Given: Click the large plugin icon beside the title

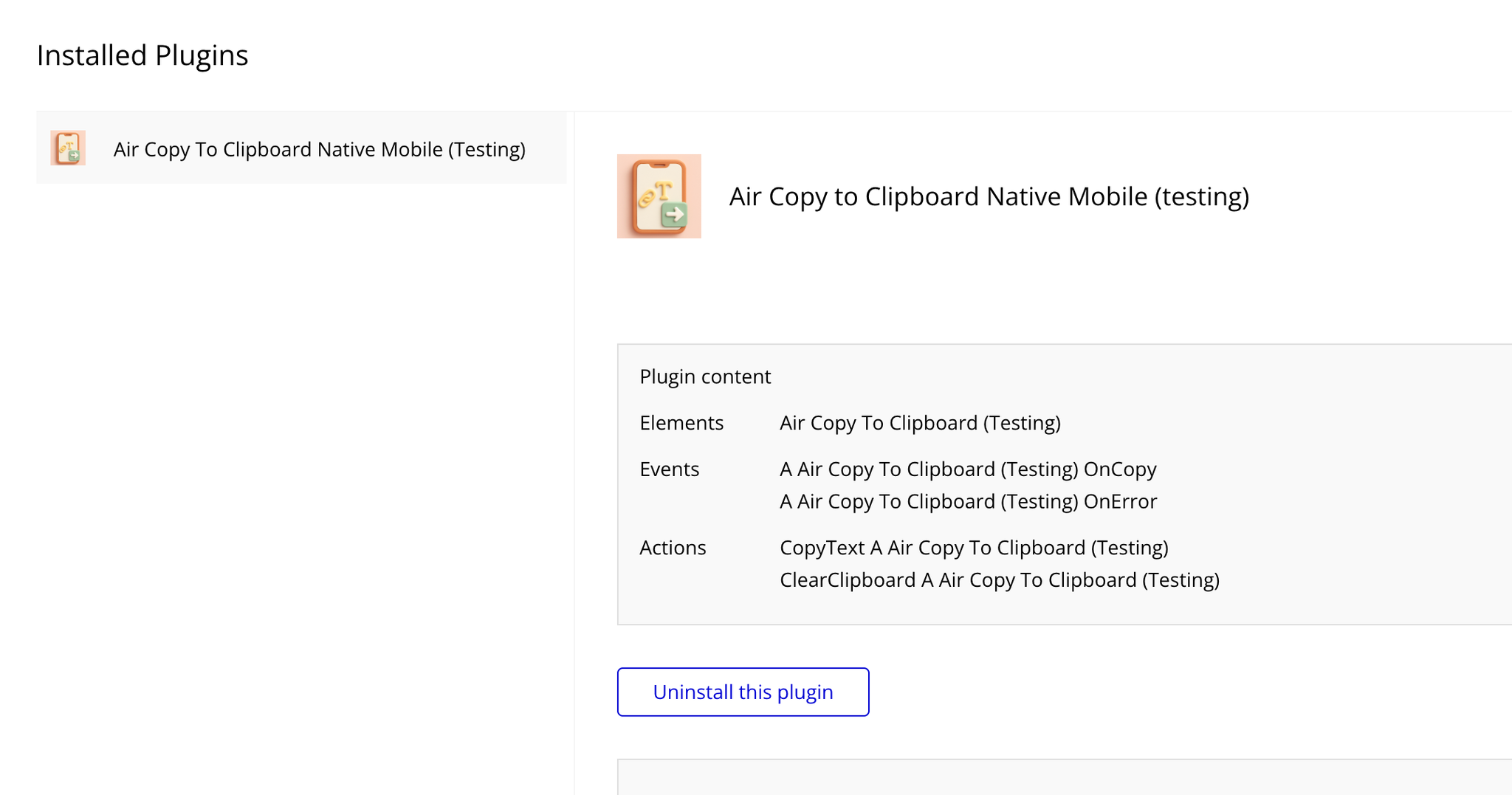Looking at the screenshot, I should 659,196.
